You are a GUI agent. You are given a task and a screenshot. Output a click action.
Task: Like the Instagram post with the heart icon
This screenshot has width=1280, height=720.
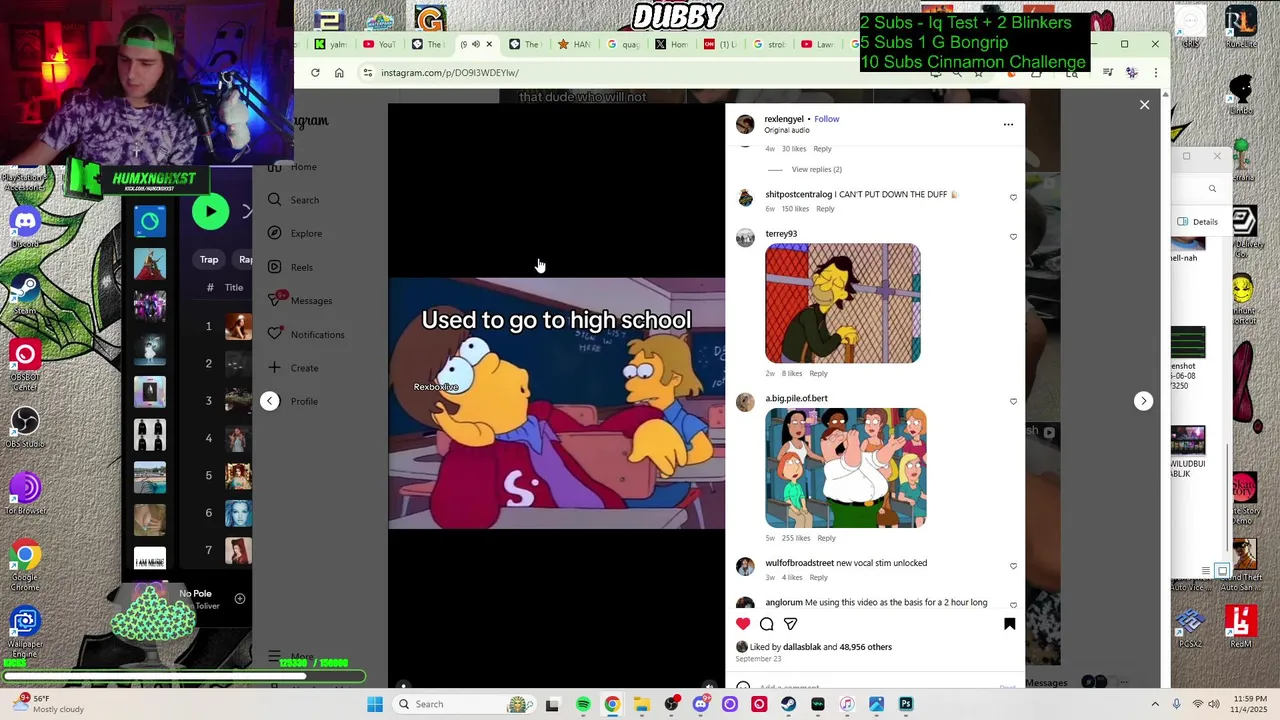tap(743, 624)
